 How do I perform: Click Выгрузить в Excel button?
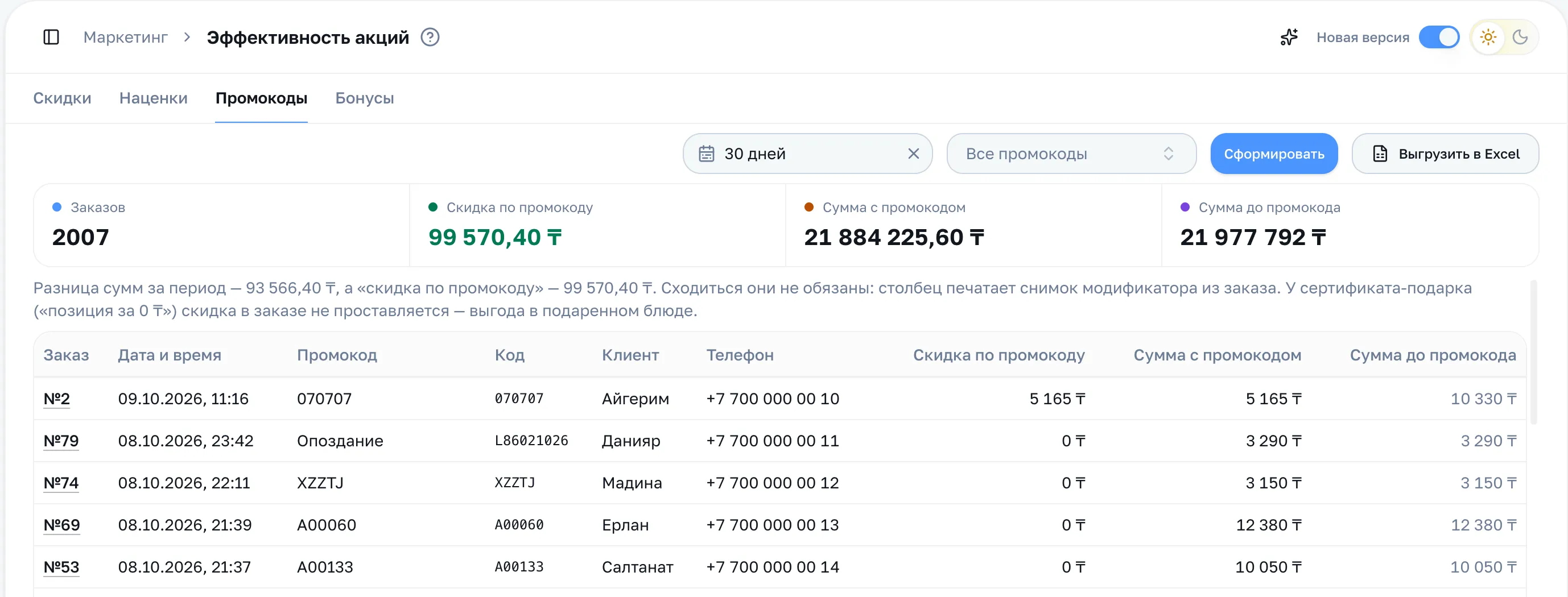(x=1445, y=154)
